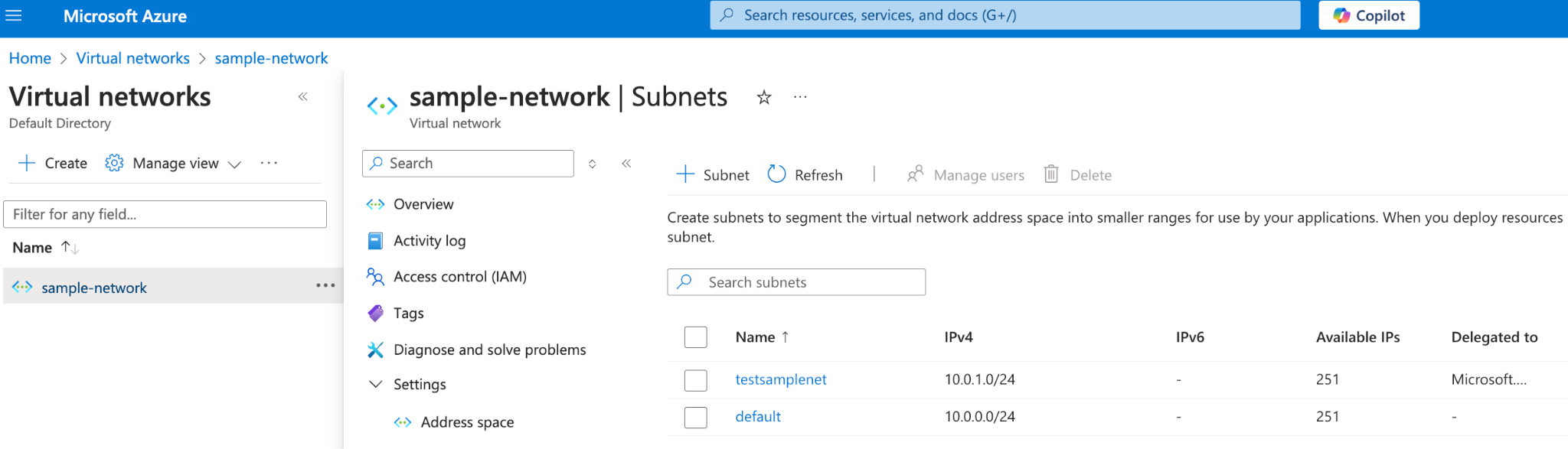Open Tags menu item

click(x=408, y=313)
